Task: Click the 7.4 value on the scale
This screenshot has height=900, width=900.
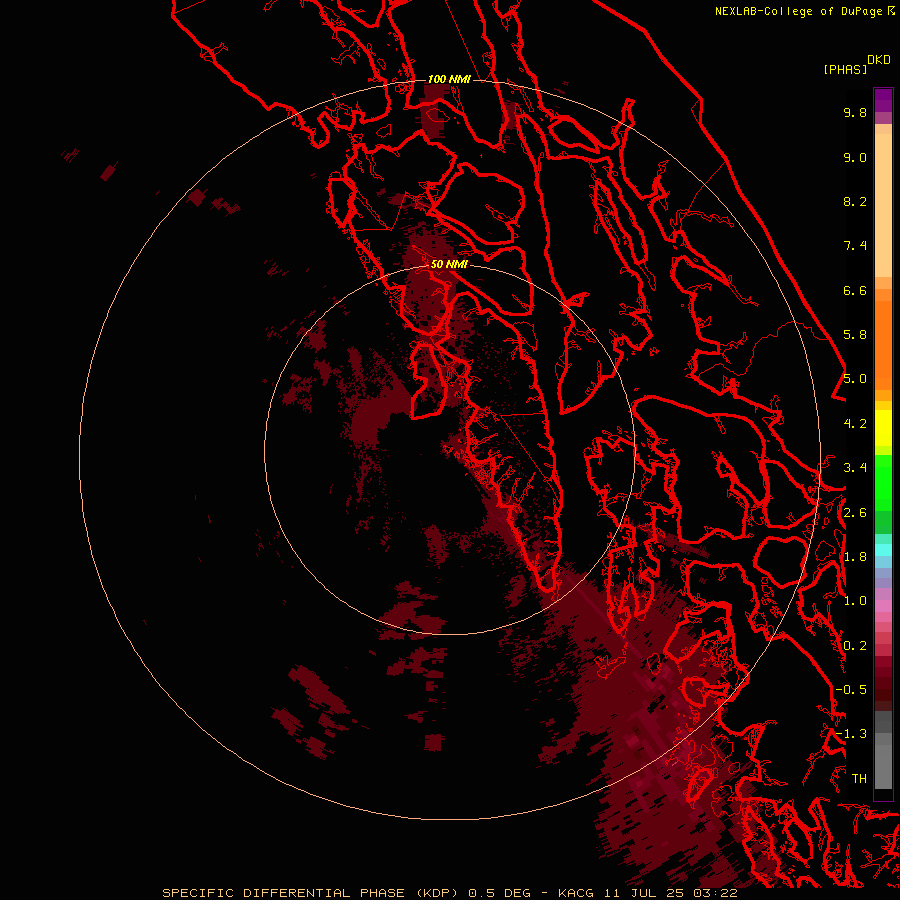Action: tap(855, 246)
